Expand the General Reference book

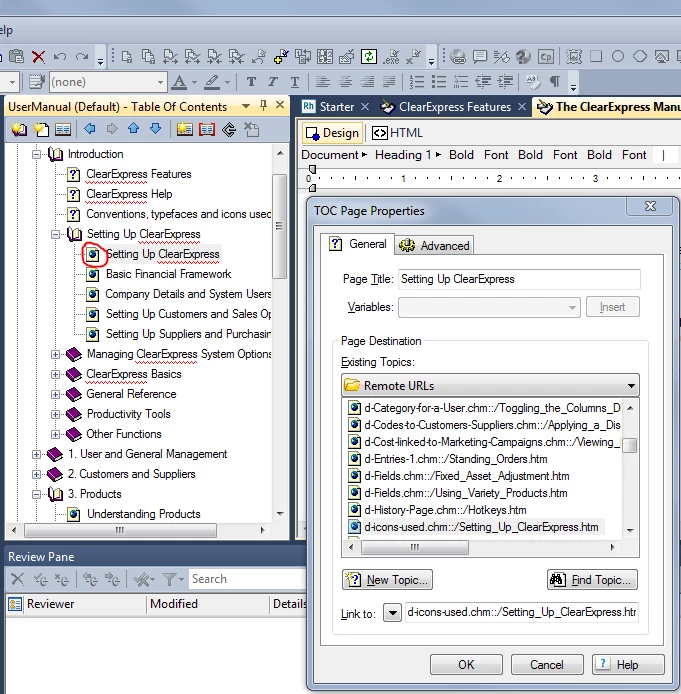click(55, 394)
